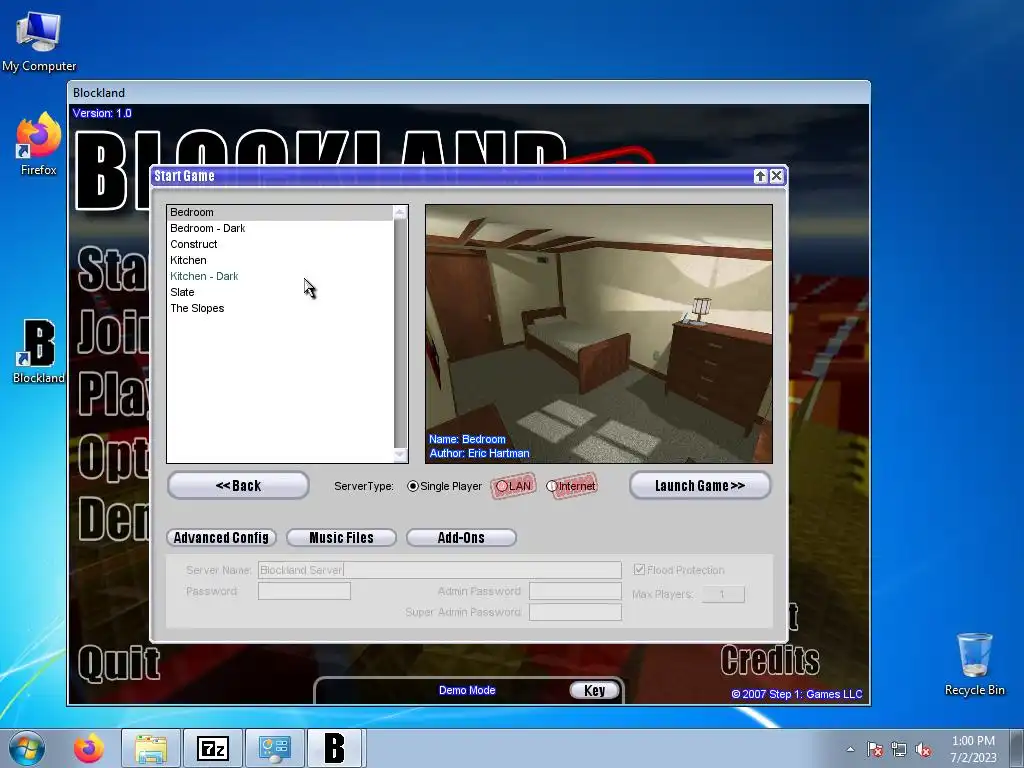Open the My Computer desktop icon
The width and height of the screenshot is (1024, 768).
click(39, 40)
